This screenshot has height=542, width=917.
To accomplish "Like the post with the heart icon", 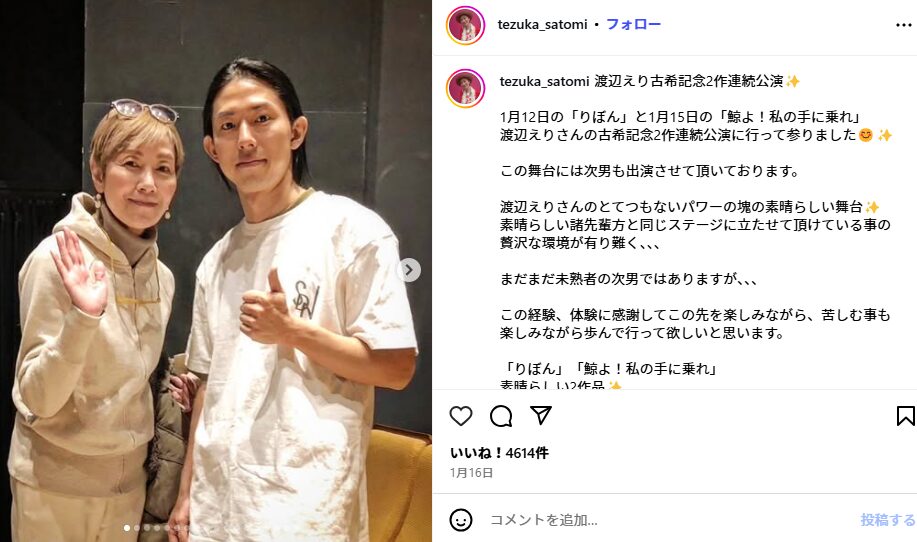I will point(461,416).
